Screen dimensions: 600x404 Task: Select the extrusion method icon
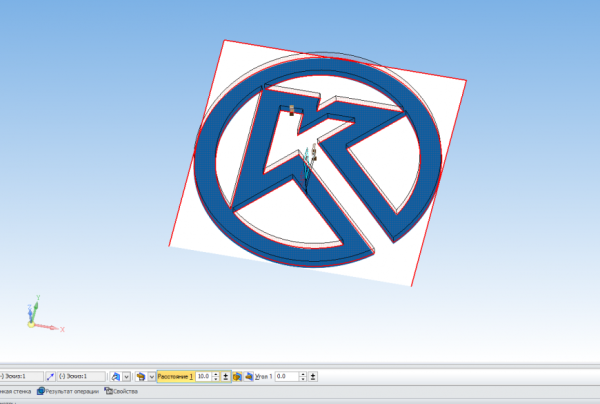(x=140, y=376)
